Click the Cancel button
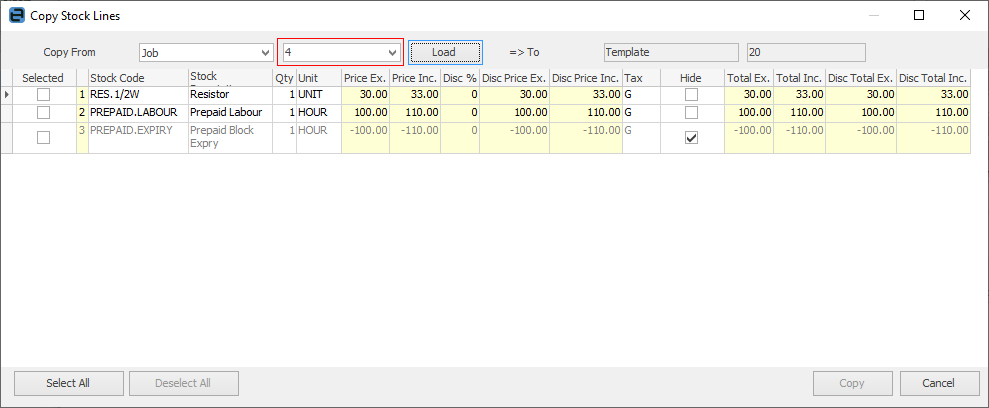 939,383
